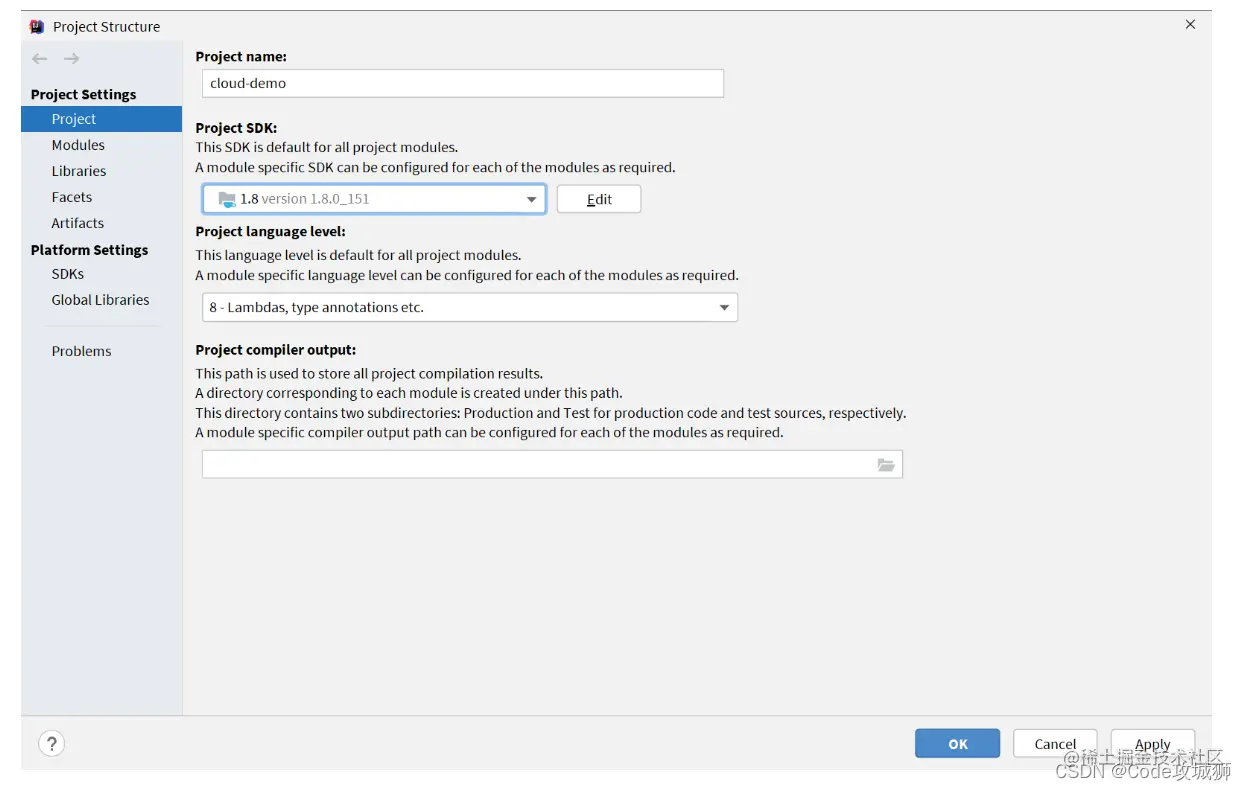Click the Platform Settings section header
This screenshot has width=1246, height=790.
pyautogui.click(x=89, y=250)
